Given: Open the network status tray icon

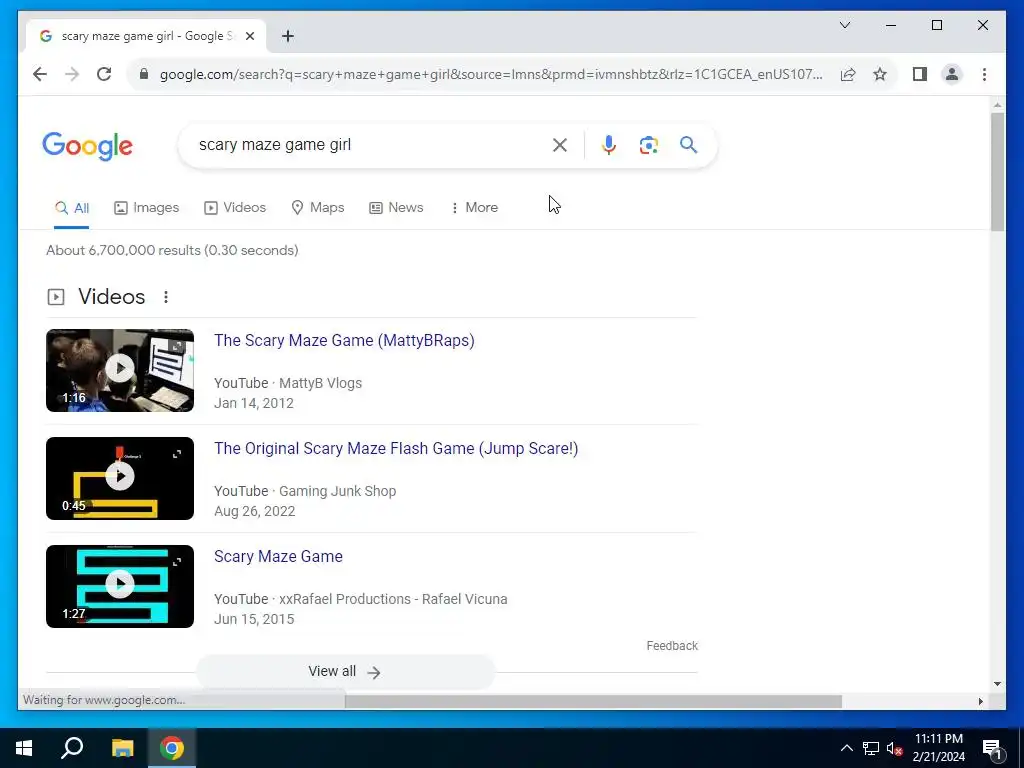Looking at the screenshot, I should 871,748.
